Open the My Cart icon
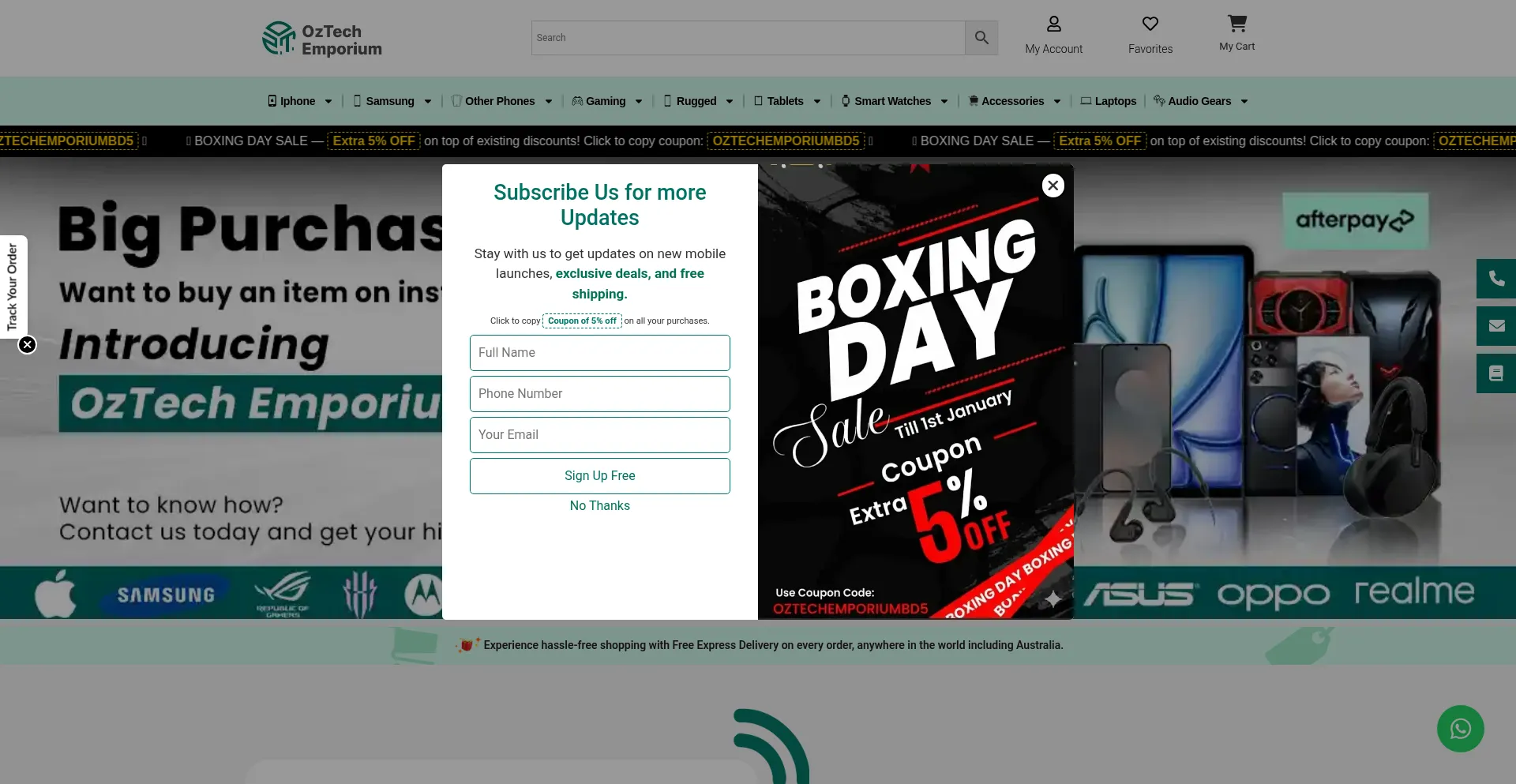1516x784 pixels. coord(1236,24)
